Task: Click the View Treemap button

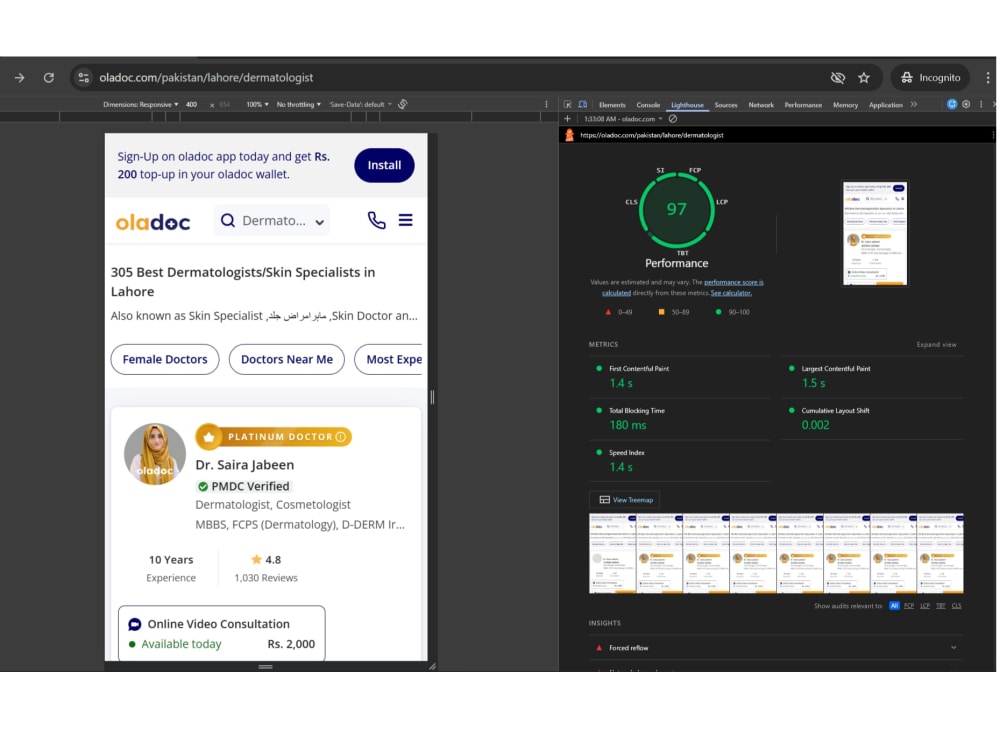Action: tap(624, 500)
